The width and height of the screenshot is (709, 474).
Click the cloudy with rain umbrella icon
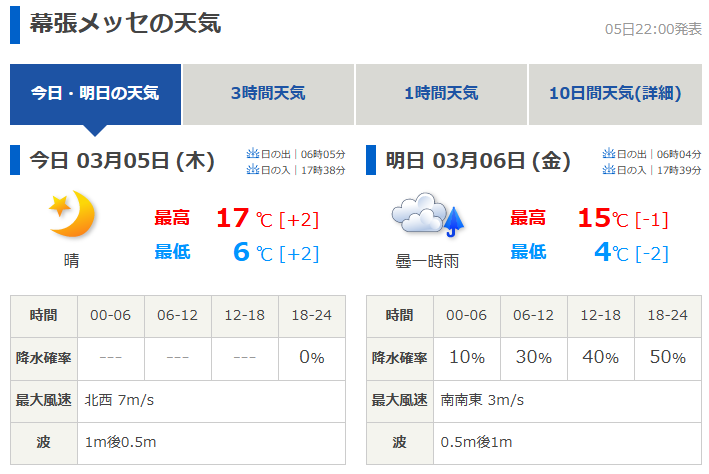pos(428,216)
